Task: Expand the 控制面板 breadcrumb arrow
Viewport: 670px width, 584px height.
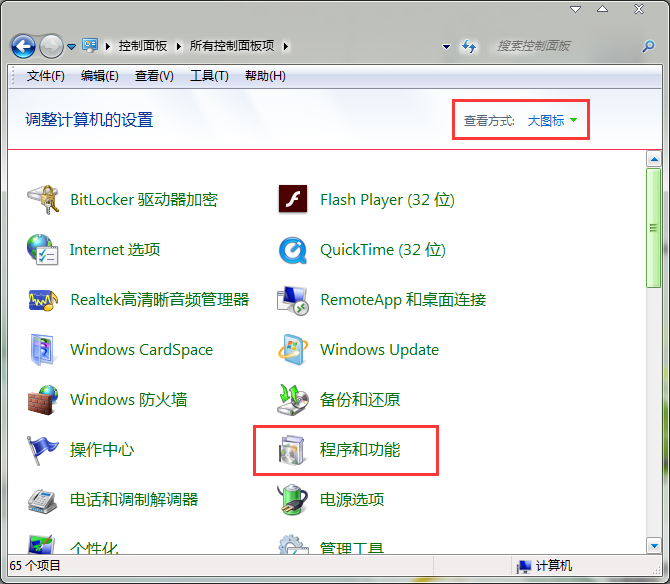Action: 179,46
